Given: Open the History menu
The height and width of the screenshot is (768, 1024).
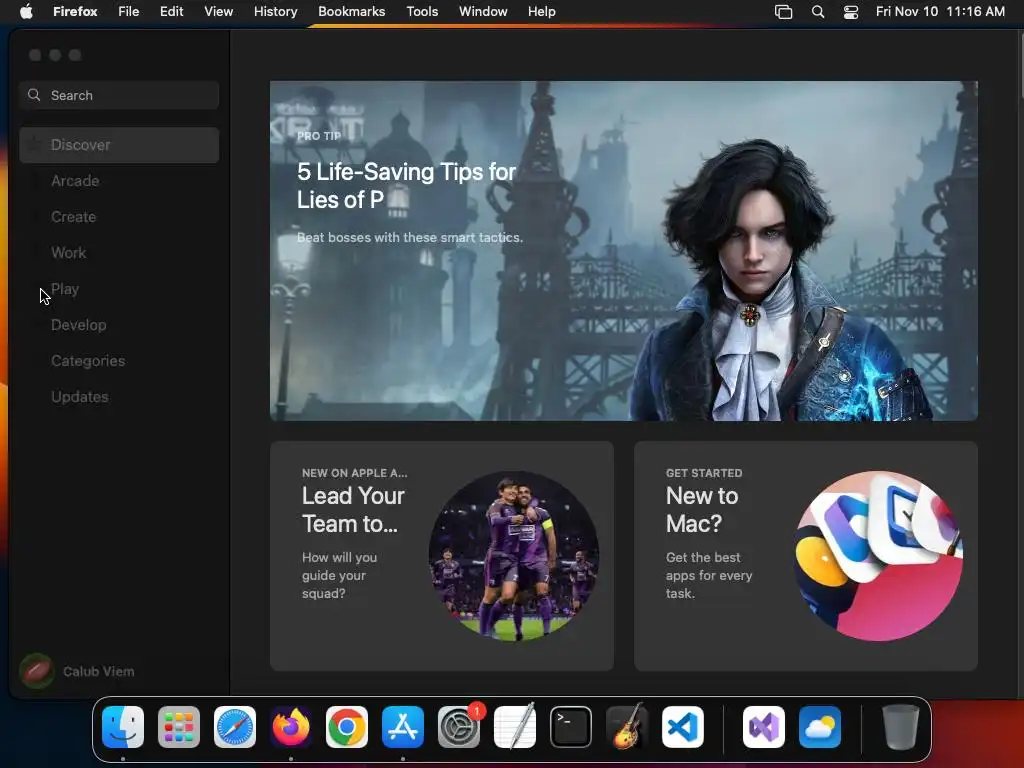Looking at the screenshot, I should coord(276,11).
